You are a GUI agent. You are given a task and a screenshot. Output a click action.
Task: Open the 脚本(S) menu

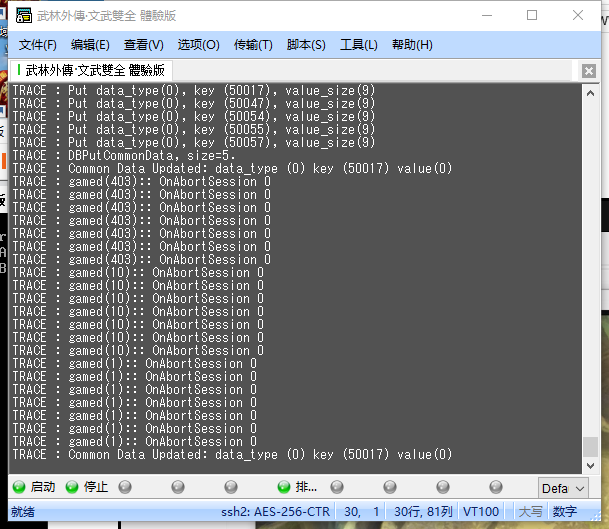tap(306, 45)
